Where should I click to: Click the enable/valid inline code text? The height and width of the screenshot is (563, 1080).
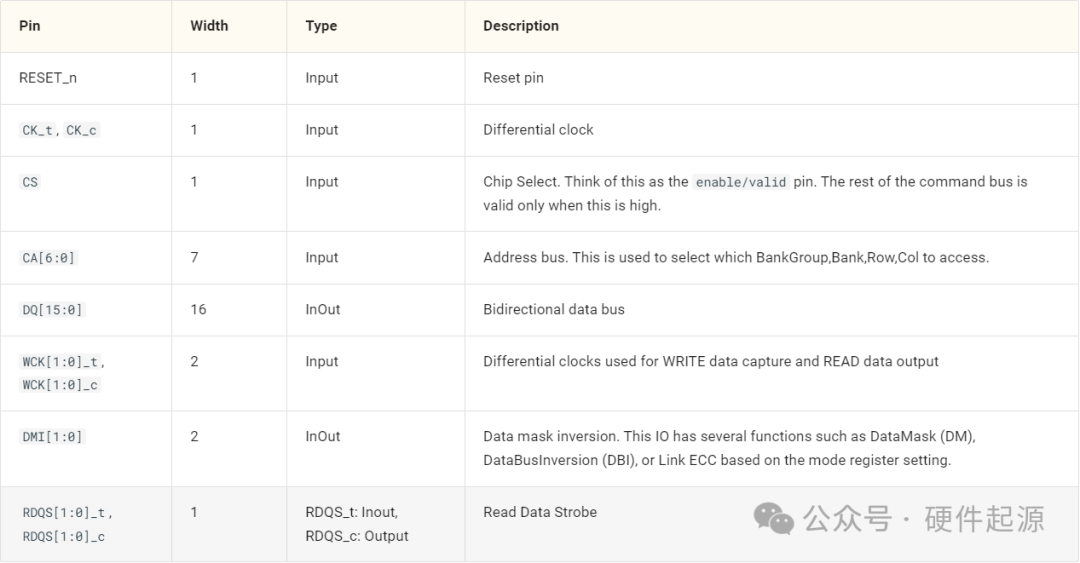click(x=741, y=182)
